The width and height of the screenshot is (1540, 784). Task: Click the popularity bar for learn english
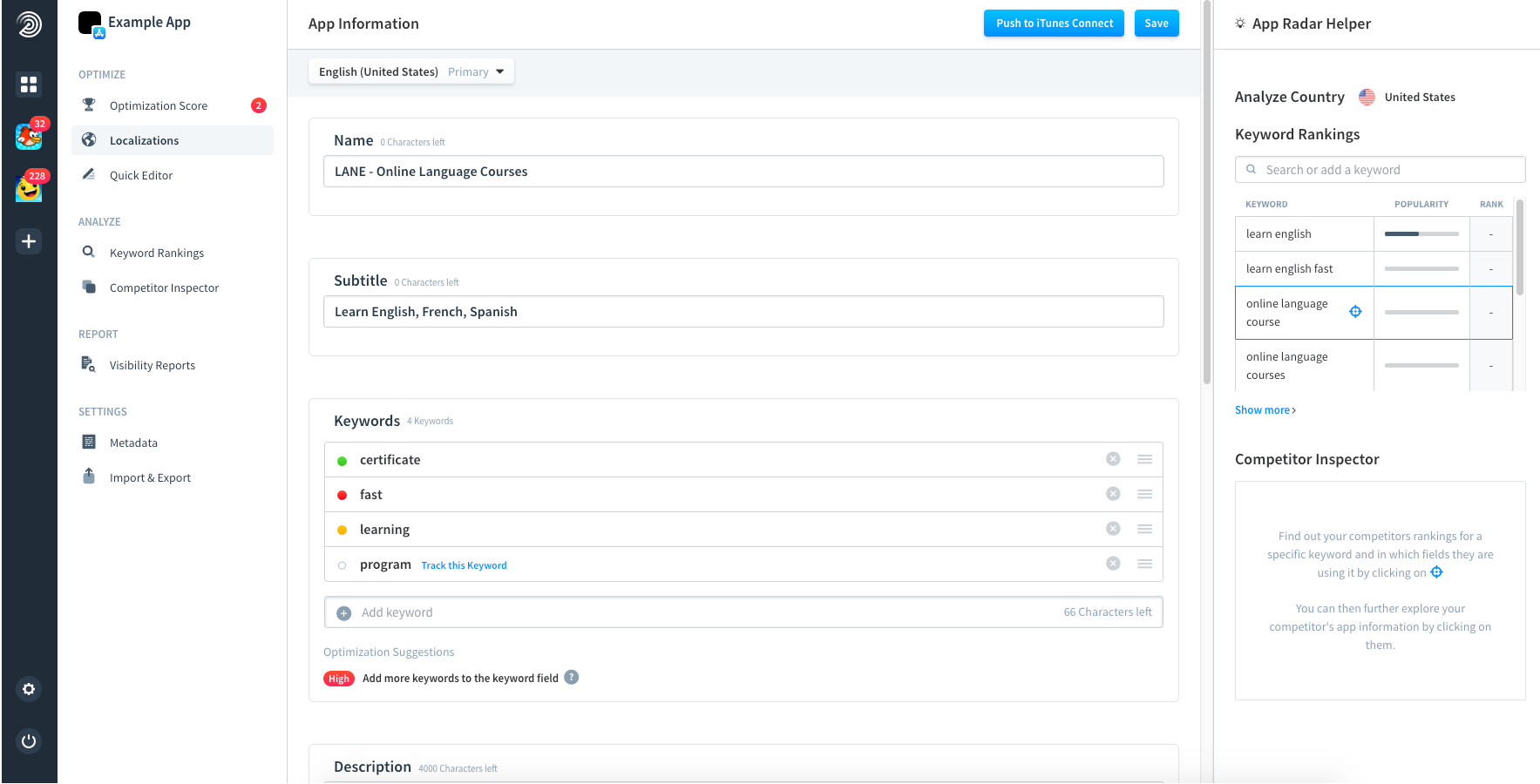click(1421, 233)
